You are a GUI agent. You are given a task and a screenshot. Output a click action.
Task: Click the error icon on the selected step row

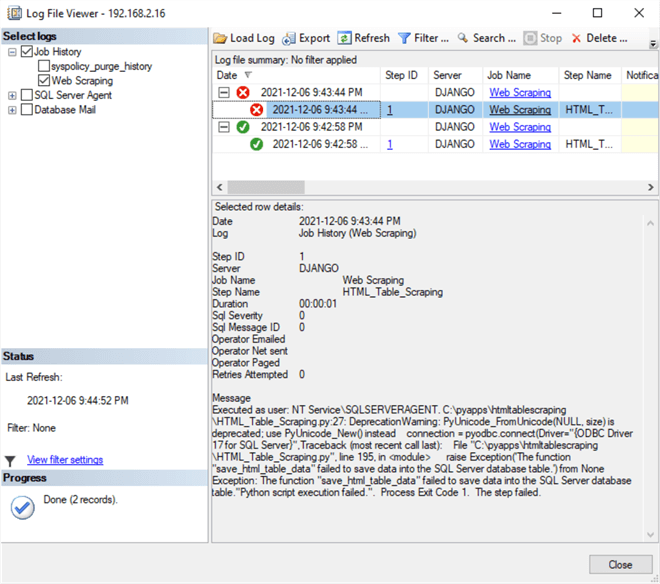pos(256,110)
